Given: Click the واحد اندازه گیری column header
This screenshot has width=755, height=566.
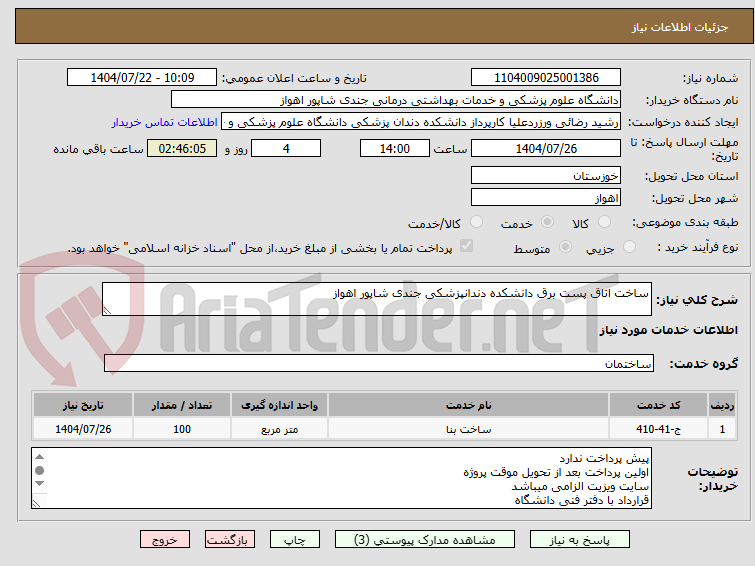Looking at the screenshot, I should pyautogui.click(x=279, y=405).
